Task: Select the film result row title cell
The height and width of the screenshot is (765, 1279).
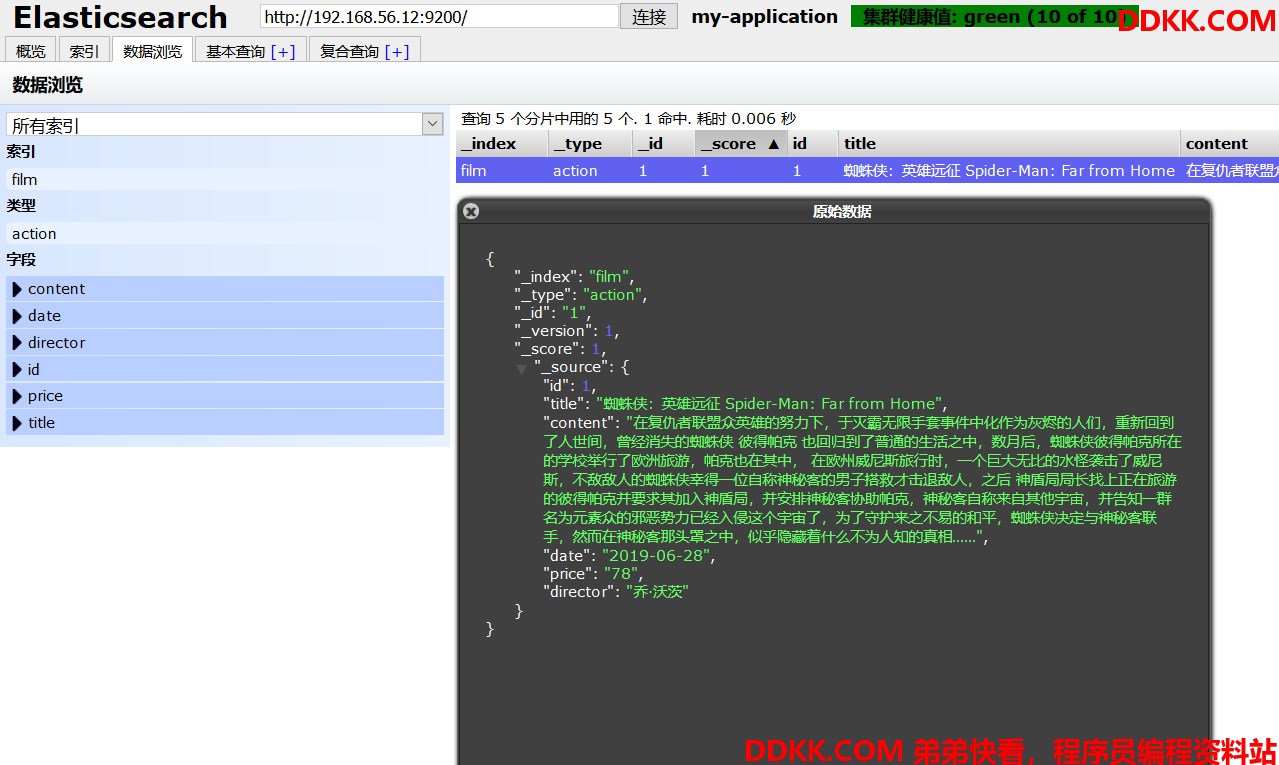Action: (x=1009, y=171)
